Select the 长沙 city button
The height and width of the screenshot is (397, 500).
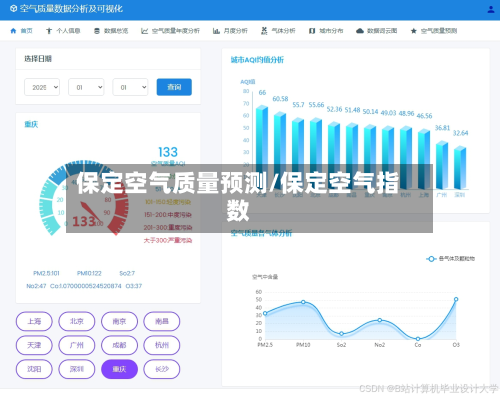pos(162,369)
